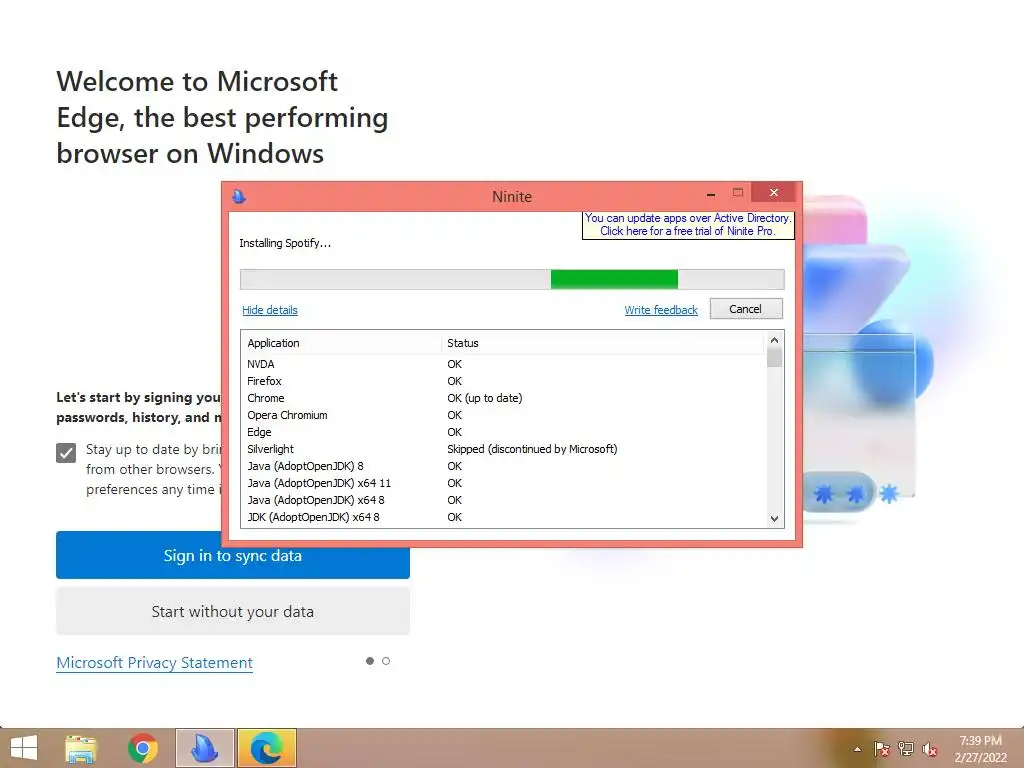Select the Edge row in the list
Viewport: 1024px width, 768px height.
pyautogui.click(x=503, y=432)
